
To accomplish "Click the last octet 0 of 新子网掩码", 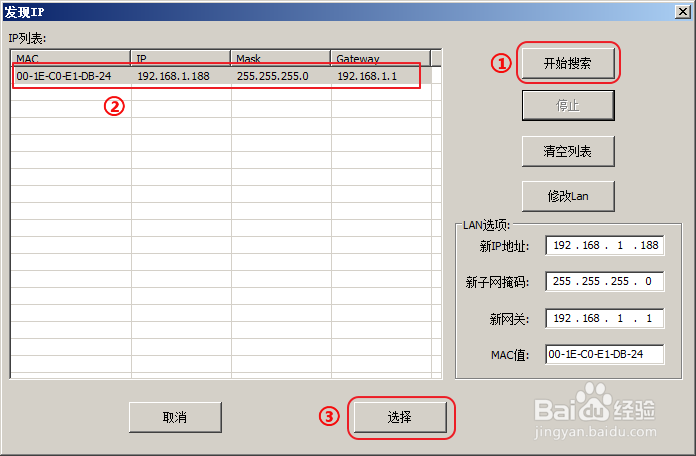I will 649,282.
